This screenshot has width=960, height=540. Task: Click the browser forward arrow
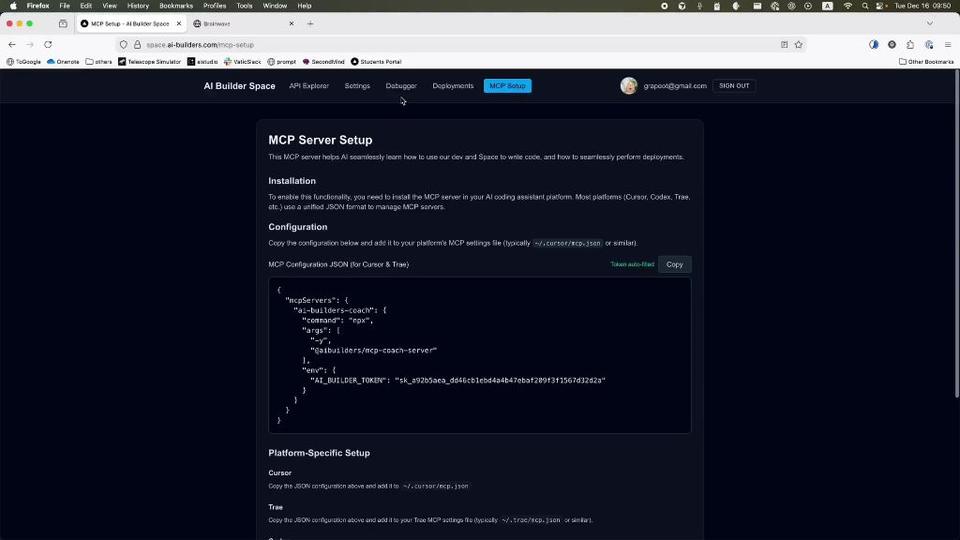[x=29, y=45]
